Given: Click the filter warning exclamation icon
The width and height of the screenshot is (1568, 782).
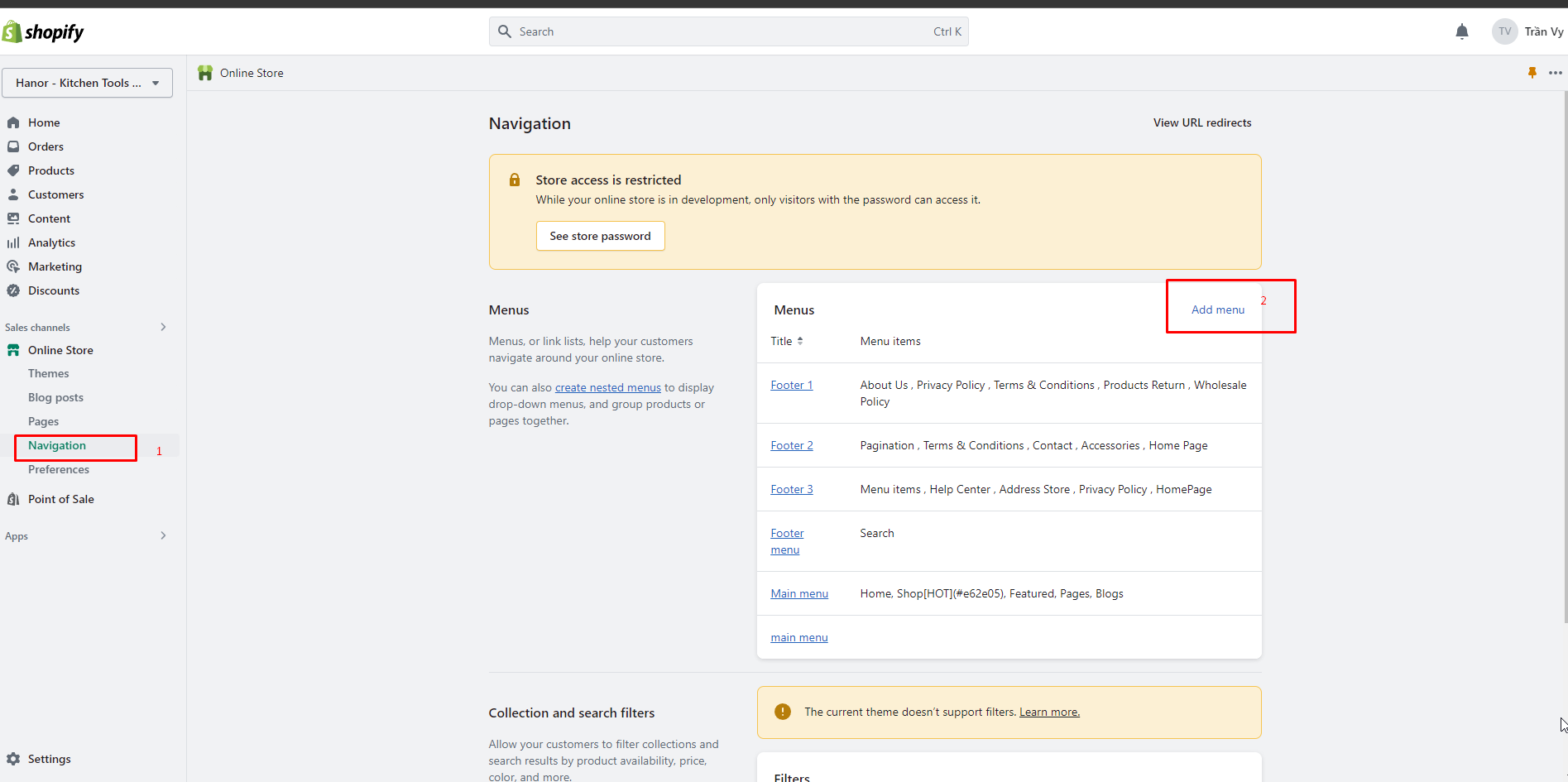Looking at the screenshot, I should click(782, 712).
